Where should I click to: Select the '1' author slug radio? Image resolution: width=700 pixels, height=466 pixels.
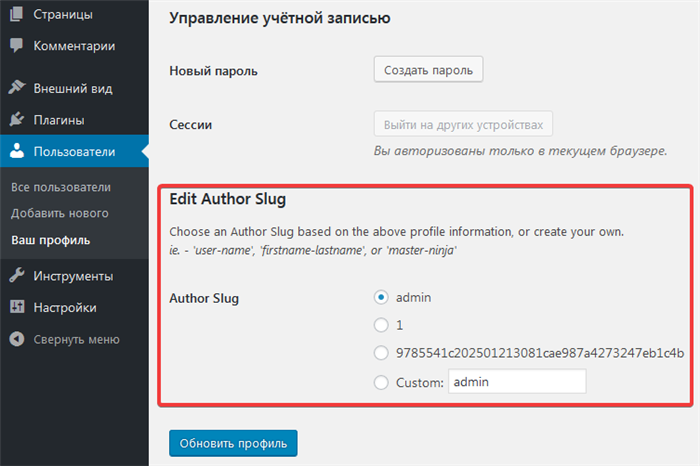click(381, 325)
